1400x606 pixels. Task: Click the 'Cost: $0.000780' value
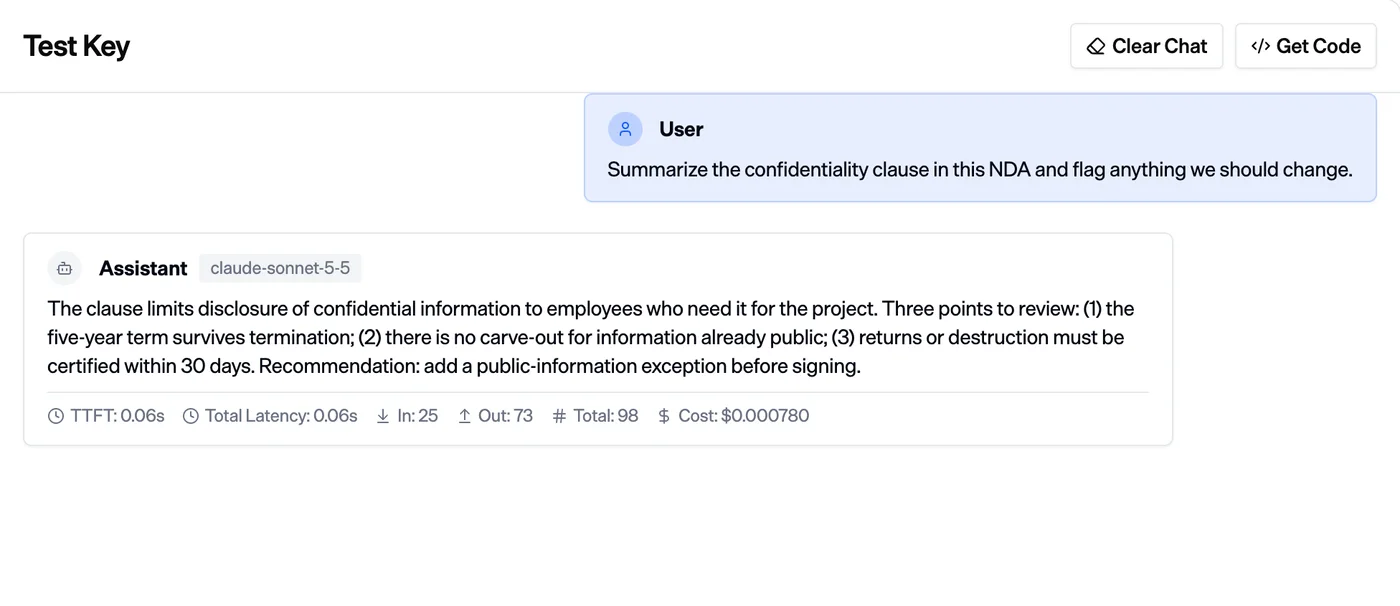click(744, 416)
